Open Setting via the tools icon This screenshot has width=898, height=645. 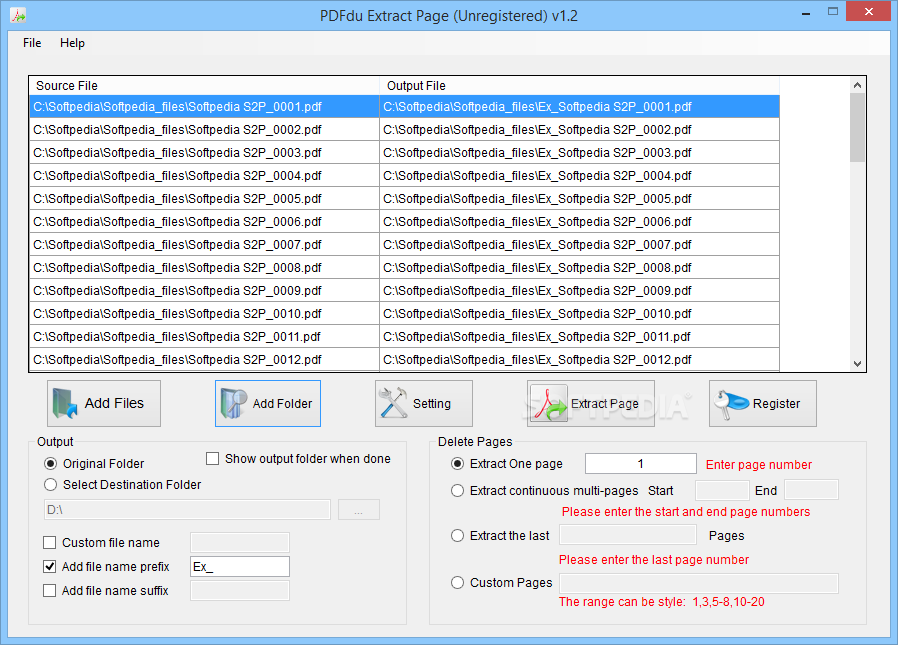(x=393, y=403)
